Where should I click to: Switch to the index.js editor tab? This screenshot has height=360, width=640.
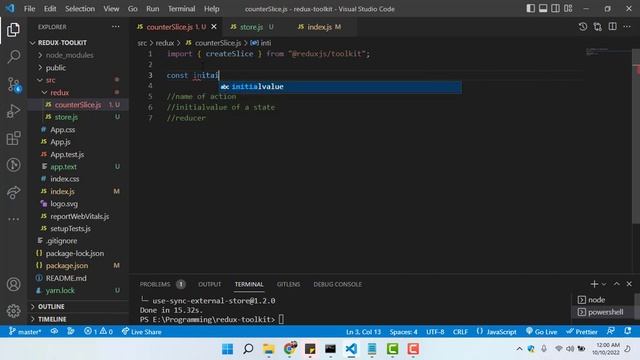pyautogui.click(x=320, y=27)
